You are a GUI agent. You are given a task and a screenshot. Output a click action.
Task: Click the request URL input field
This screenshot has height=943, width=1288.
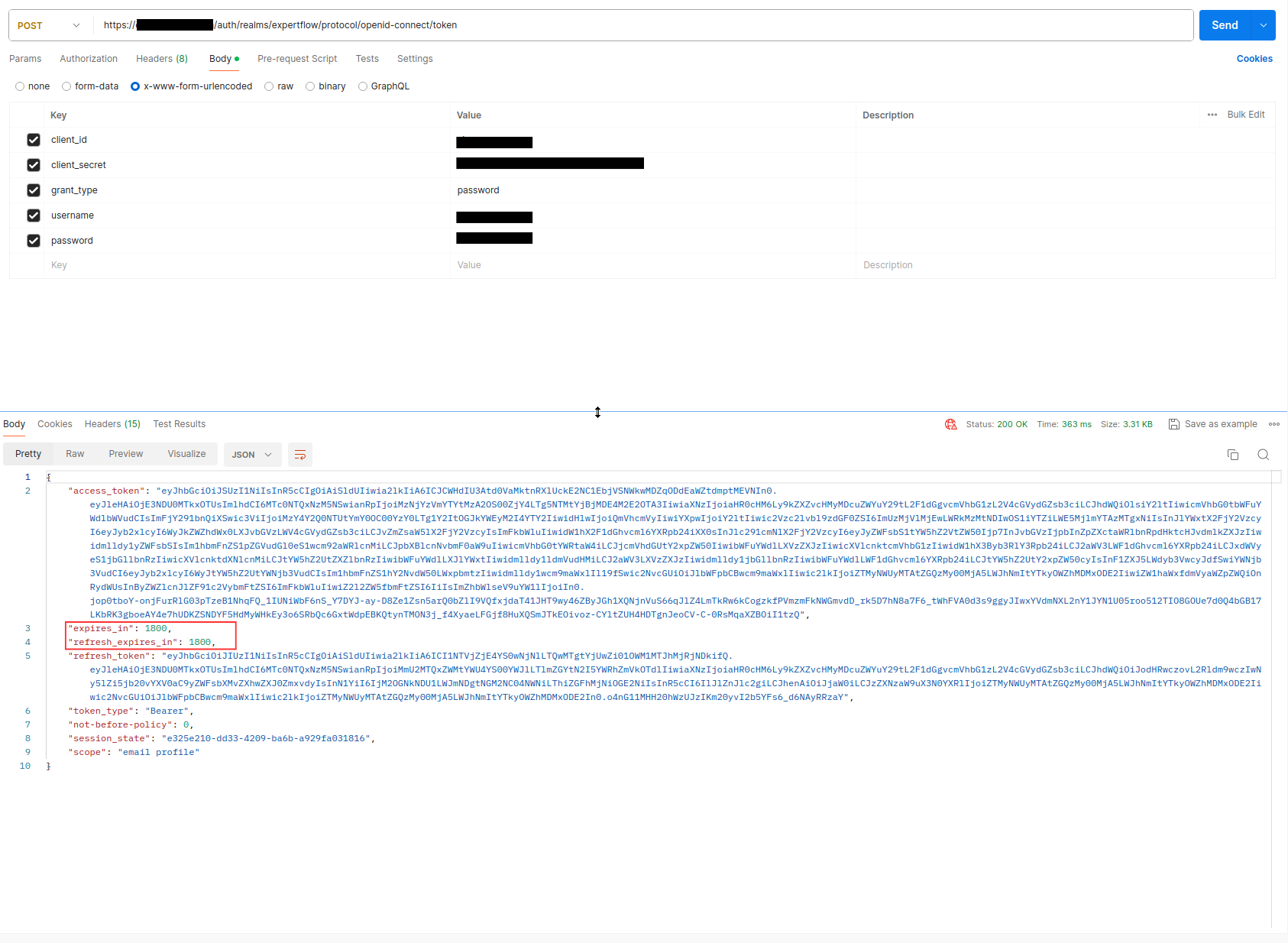pos(688,25)
